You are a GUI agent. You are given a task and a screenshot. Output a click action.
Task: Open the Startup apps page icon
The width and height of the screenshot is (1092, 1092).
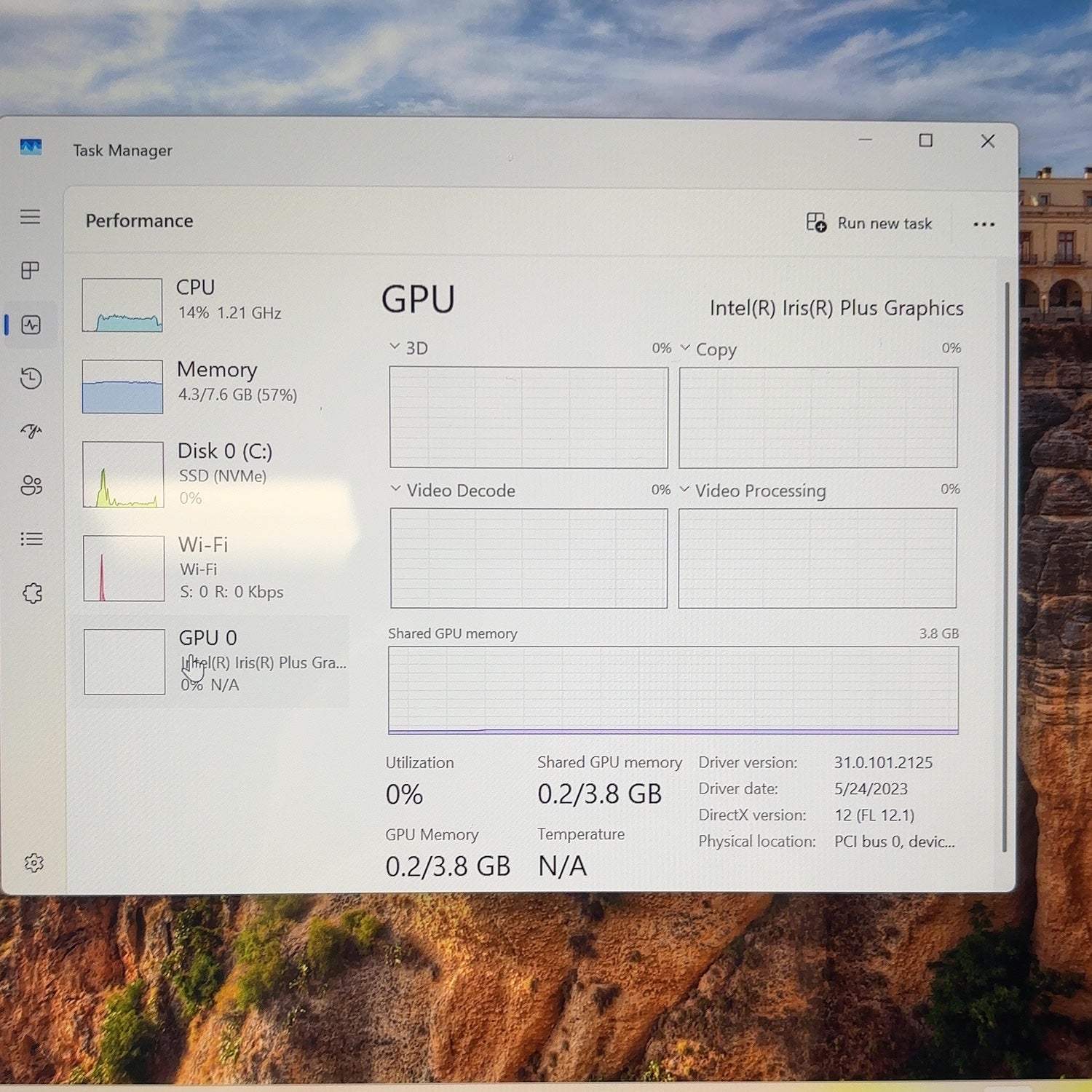(x=31, y=431)
